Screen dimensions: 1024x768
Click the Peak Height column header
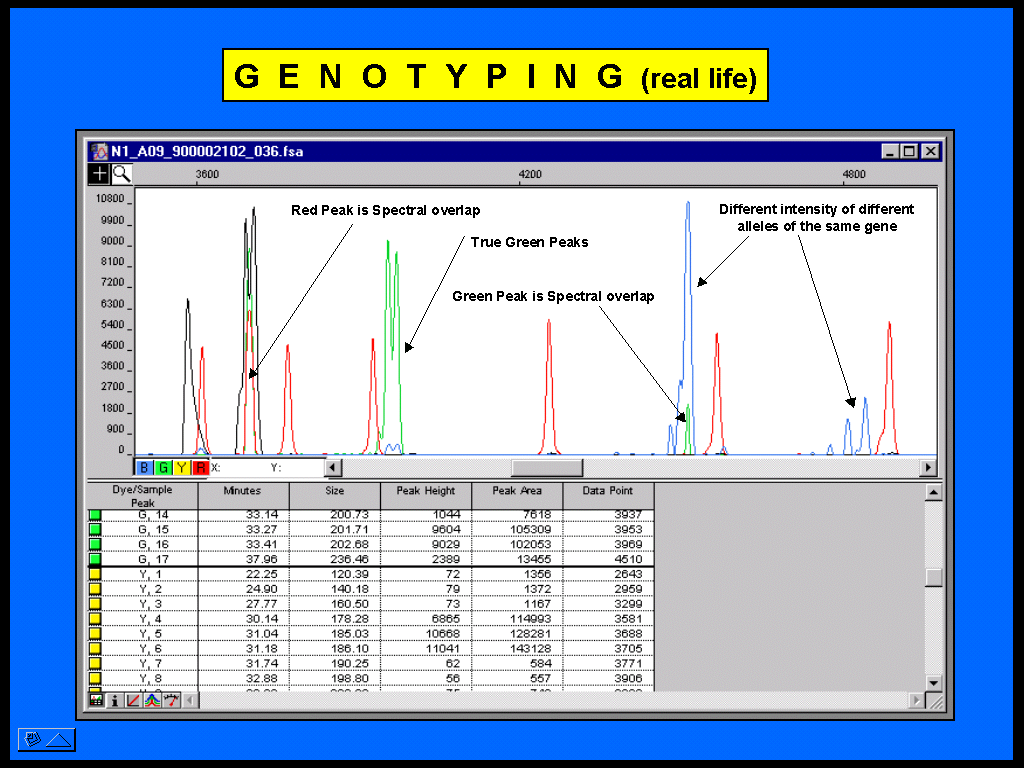pos(426,491)
